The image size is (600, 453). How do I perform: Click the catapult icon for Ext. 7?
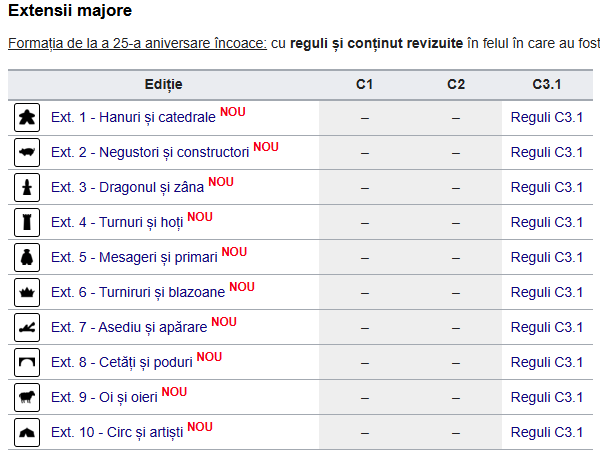pyautogui.click(x=27, y=328)
